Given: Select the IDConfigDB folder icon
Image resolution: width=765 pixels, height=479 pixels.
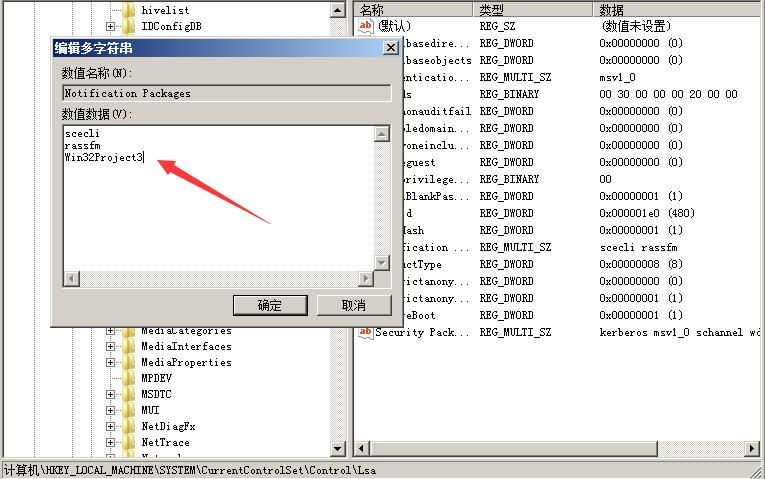Looking at the screenshot, I should click(129, 26).
